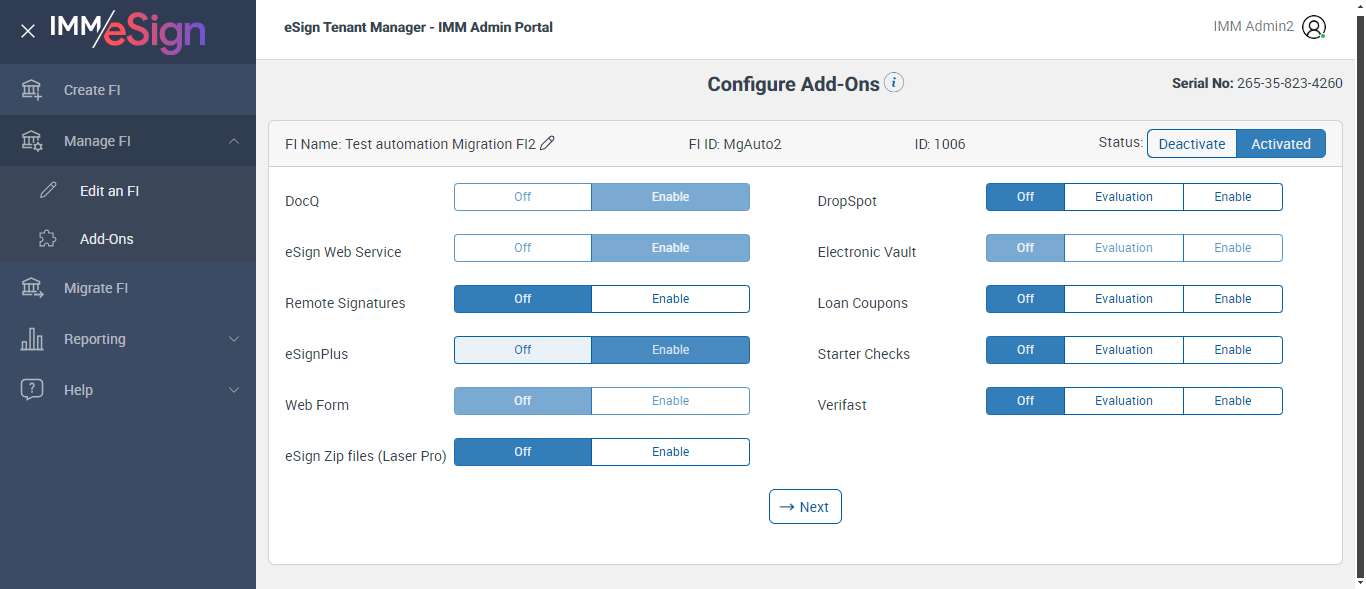
Task: Click the Reporting bar chart icon
Action: [x=32, y=339]
